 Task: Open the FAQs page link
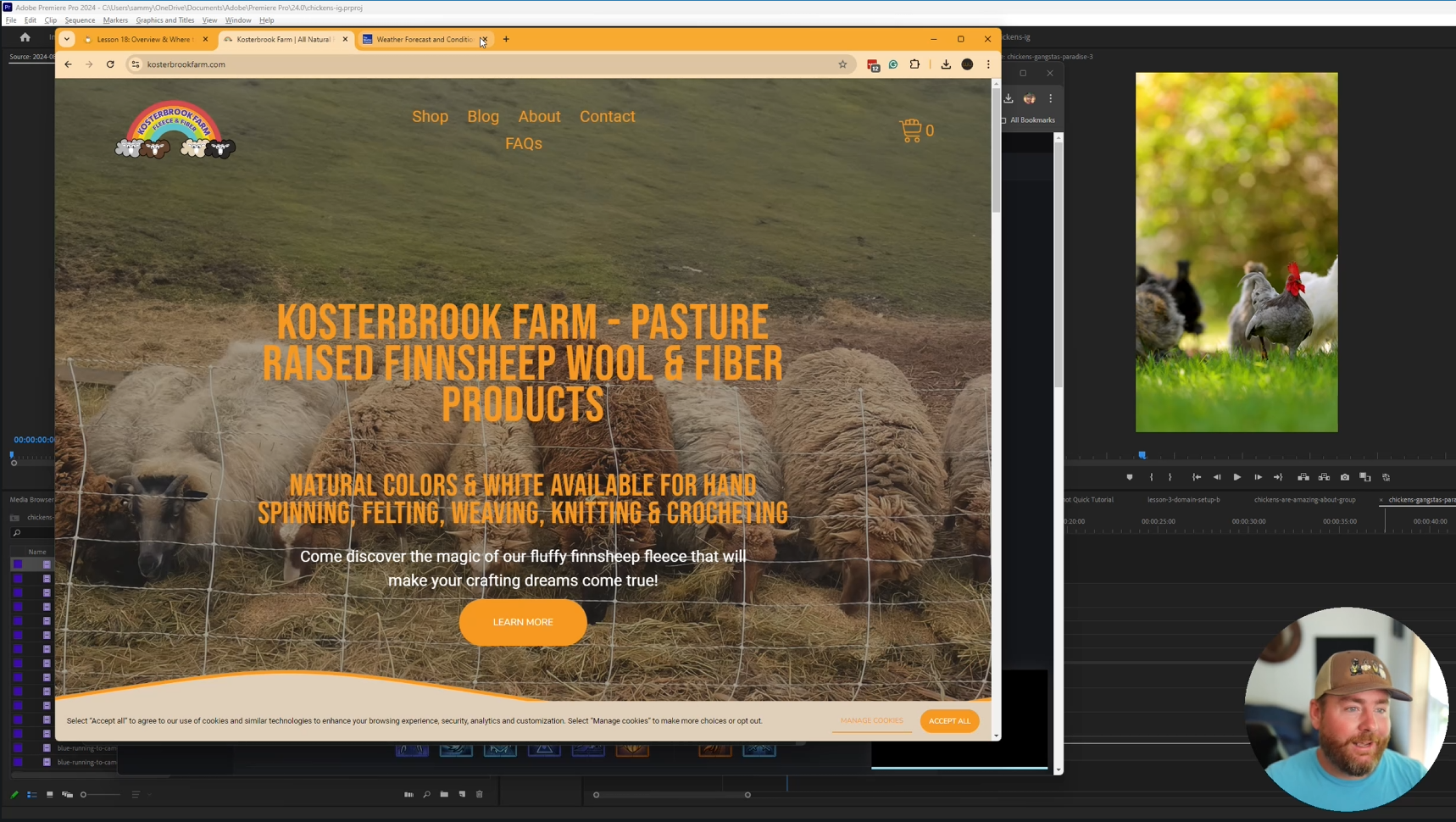click(524, 144)
